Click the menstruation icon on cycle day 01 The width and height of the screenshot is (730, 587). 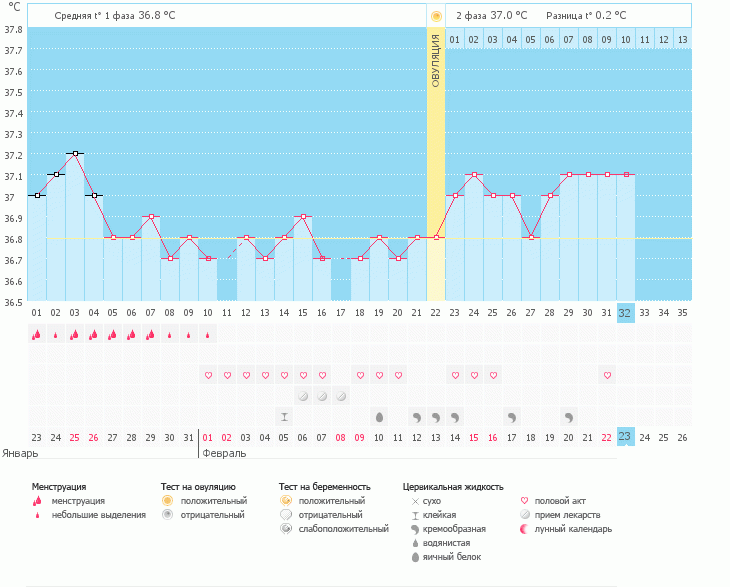click(x=37, y=335)
